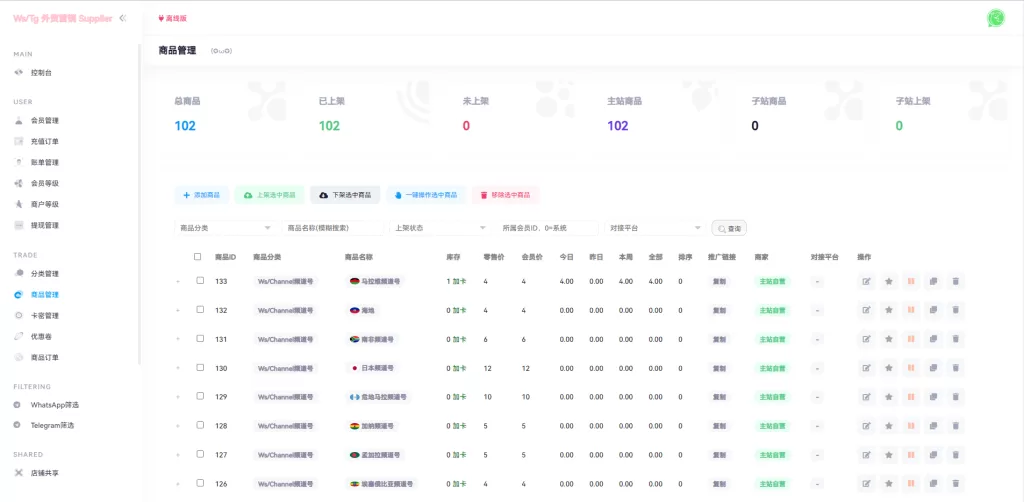Viewport: 1024px width, 502px height.
Task: Expand row details for product 132
Action: (x=178, y=310)
